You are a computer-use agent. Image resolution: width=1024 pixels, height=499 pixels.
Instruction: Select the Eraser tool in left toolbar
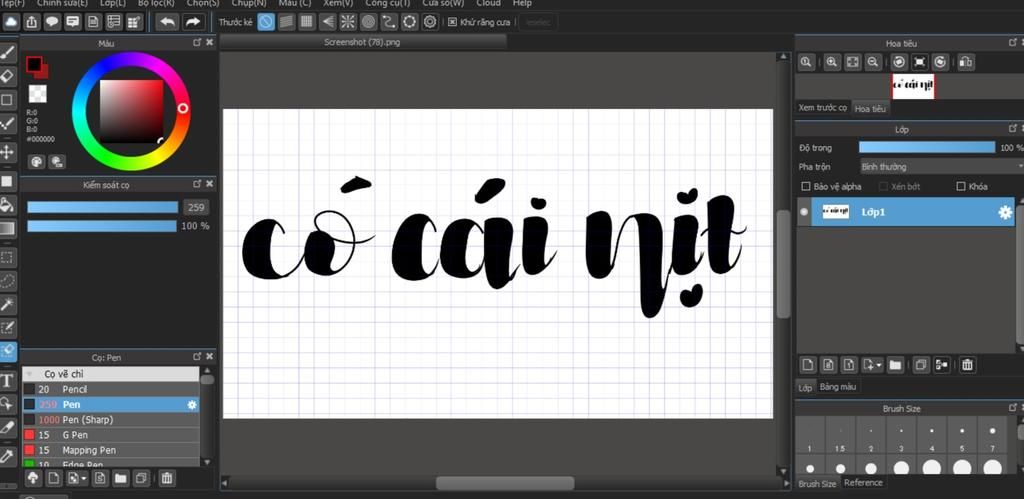tap(7, 76)
